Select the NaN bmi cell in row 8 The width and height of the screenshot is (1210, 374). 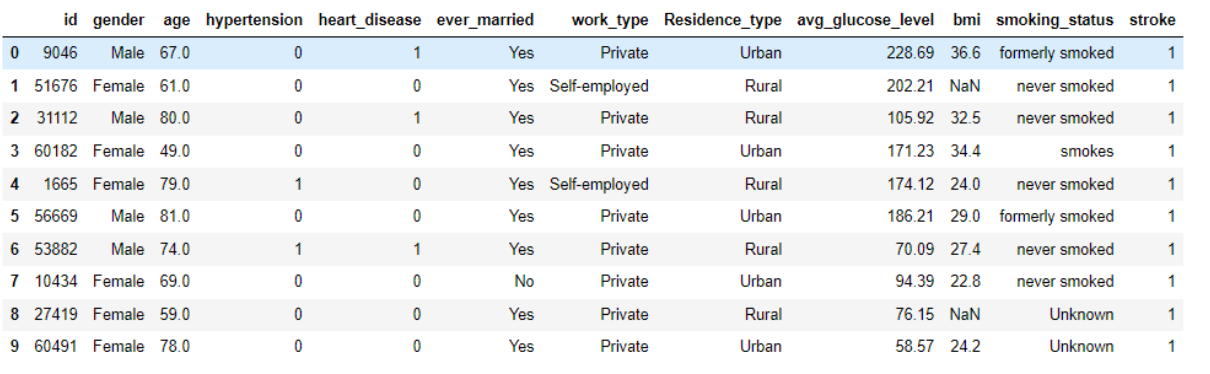[x=965, y=314]
